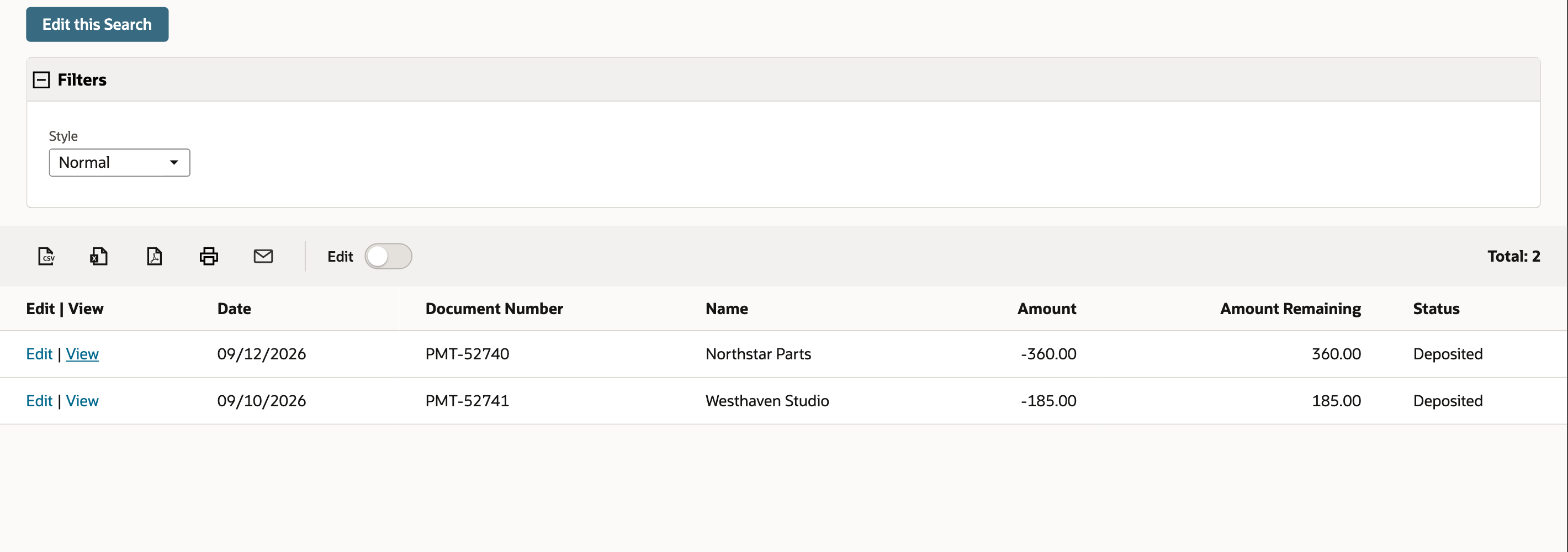Click the Total: 2 count
Image resolution: width=1568 pixels, height=552 pixels.
tap(1513, 256)
